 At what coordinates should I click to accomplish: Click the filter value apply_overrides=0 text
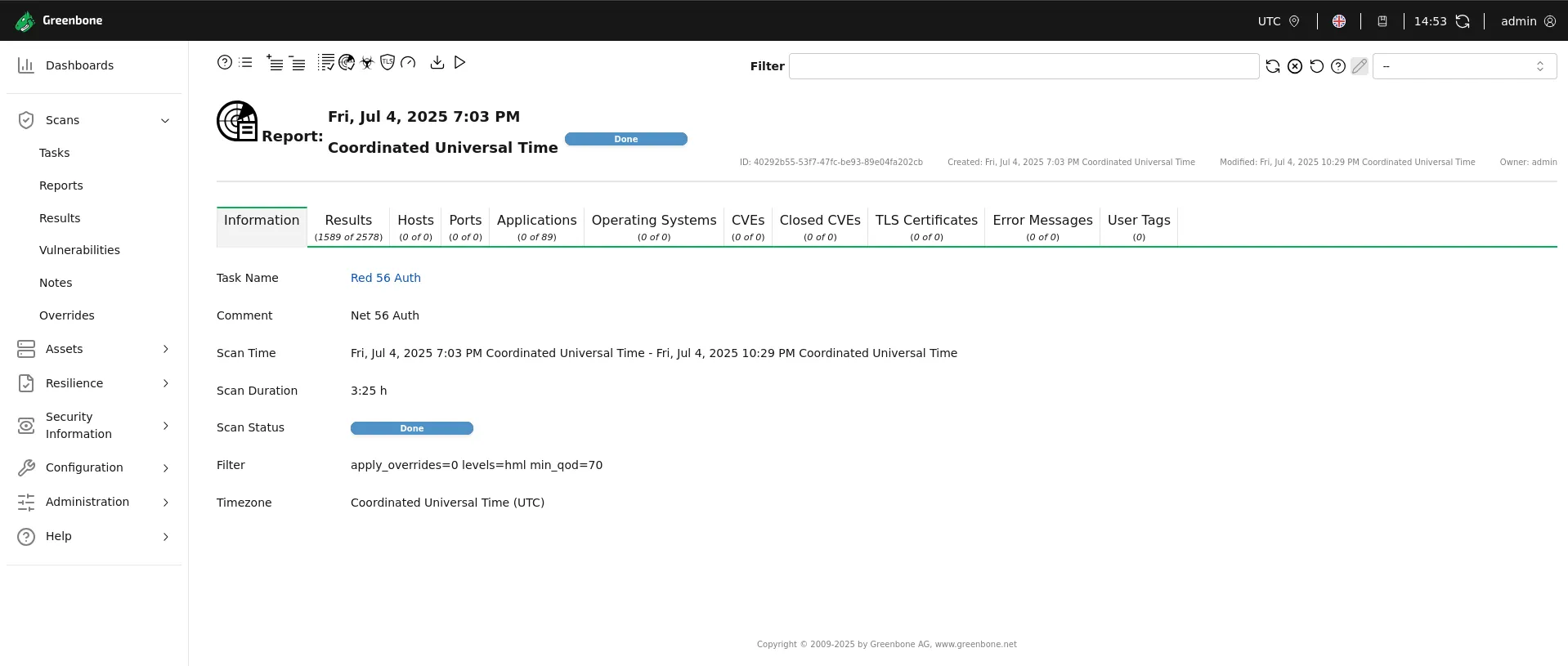477,465
